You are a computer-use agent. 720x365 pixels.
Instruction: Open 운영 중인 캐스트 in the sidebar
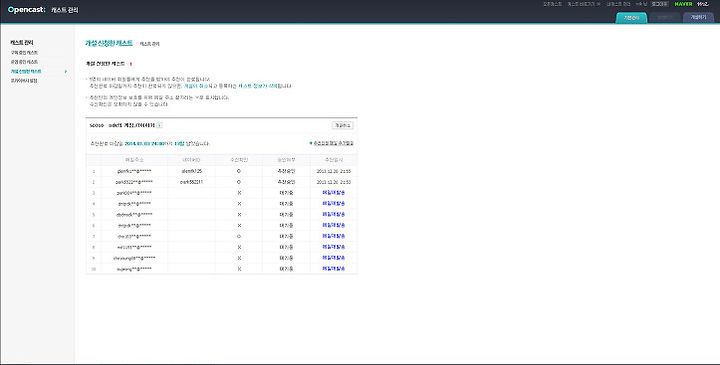(x=24, y=62)
